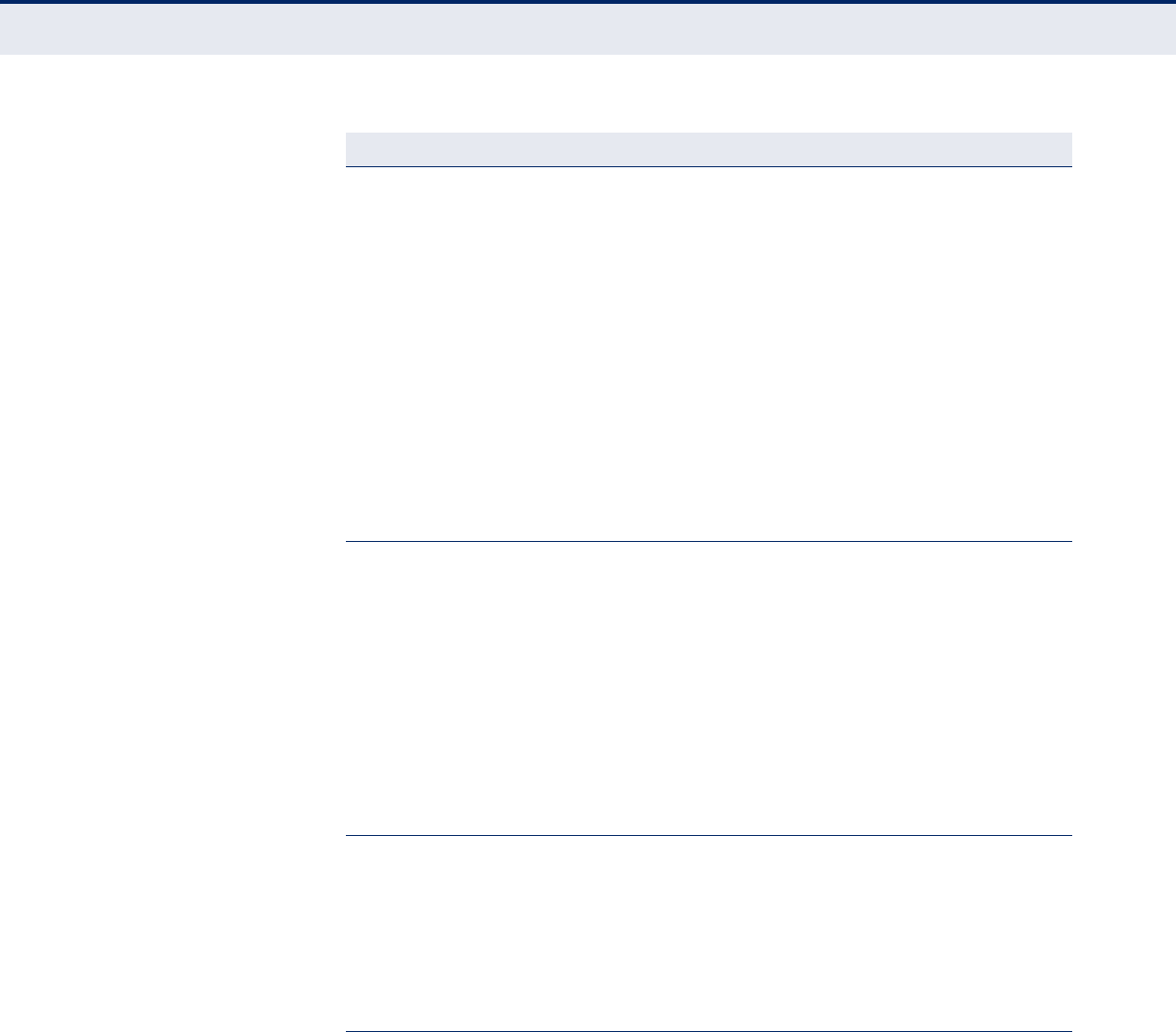The height and width of the screenshot is (1032, 1176).
Task: Click the rule beneath the table header
Action: tap(708, 167)
